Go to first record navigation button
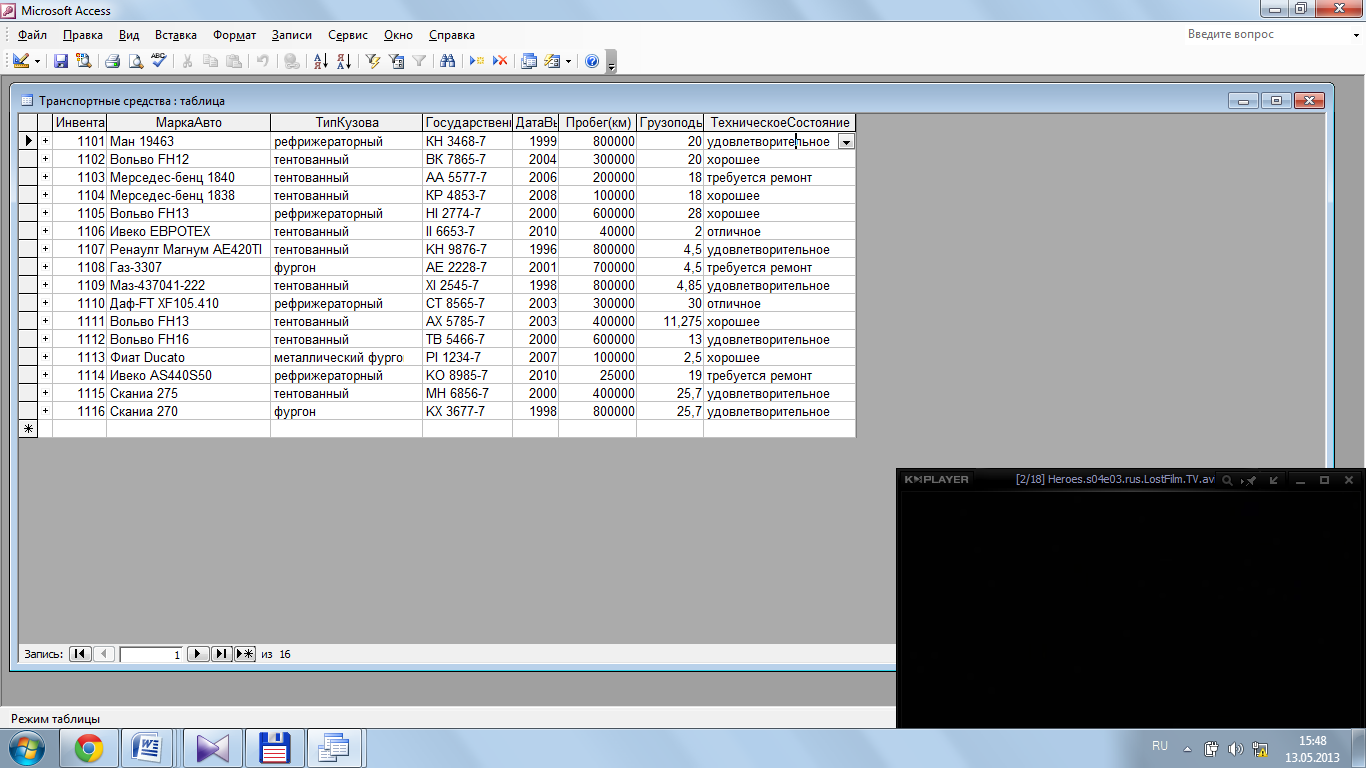Viewport: 1366px width, 768px height. click(x=79, y=654)
